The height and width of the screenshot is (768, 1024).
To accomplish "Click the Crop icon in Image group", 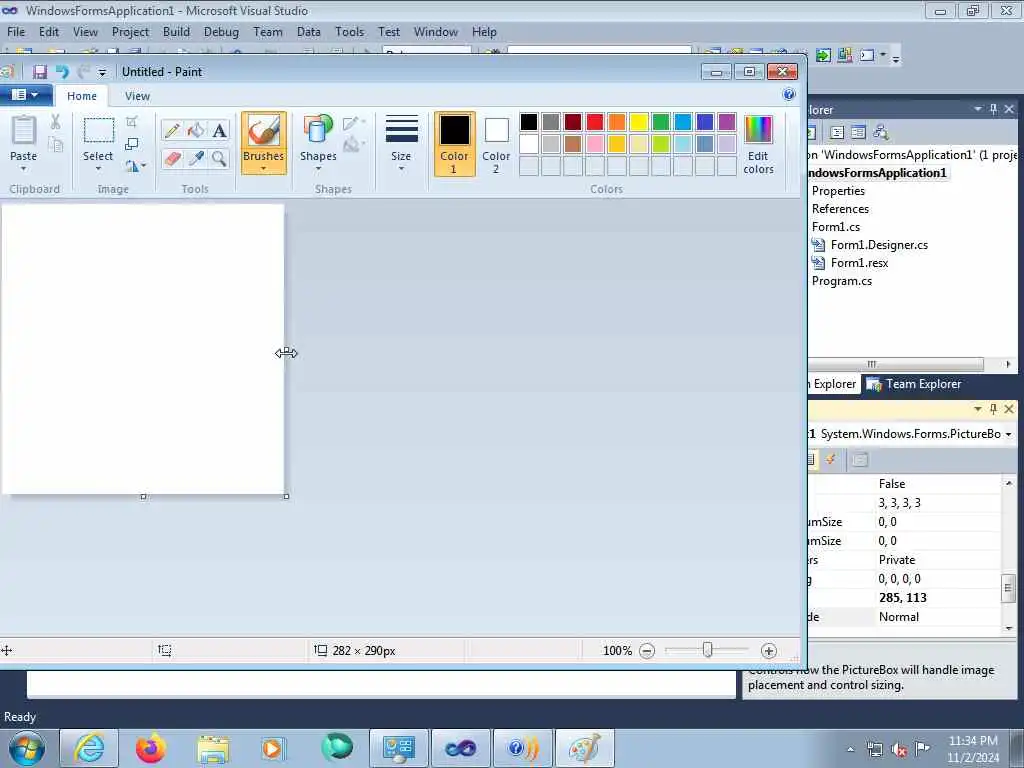I will [x=132, y=121].
